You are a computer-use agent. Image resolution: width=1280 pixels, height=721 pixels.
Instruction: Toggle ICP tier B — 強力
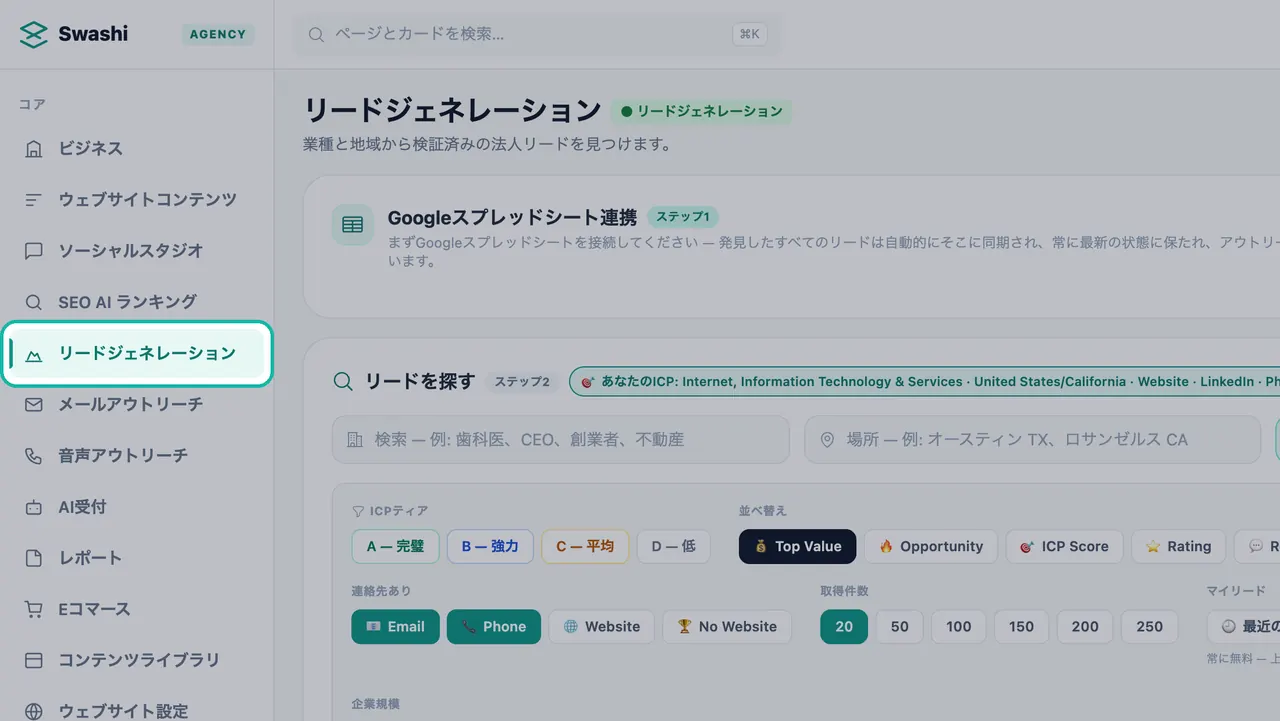coord(490,546)
